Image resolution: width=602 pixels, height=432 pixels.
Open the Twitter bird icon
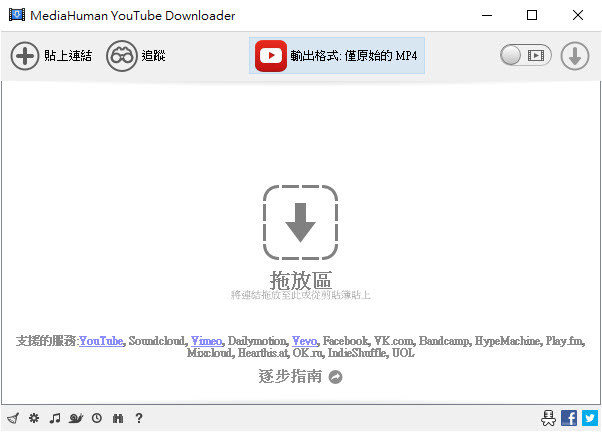coord(589,418)
